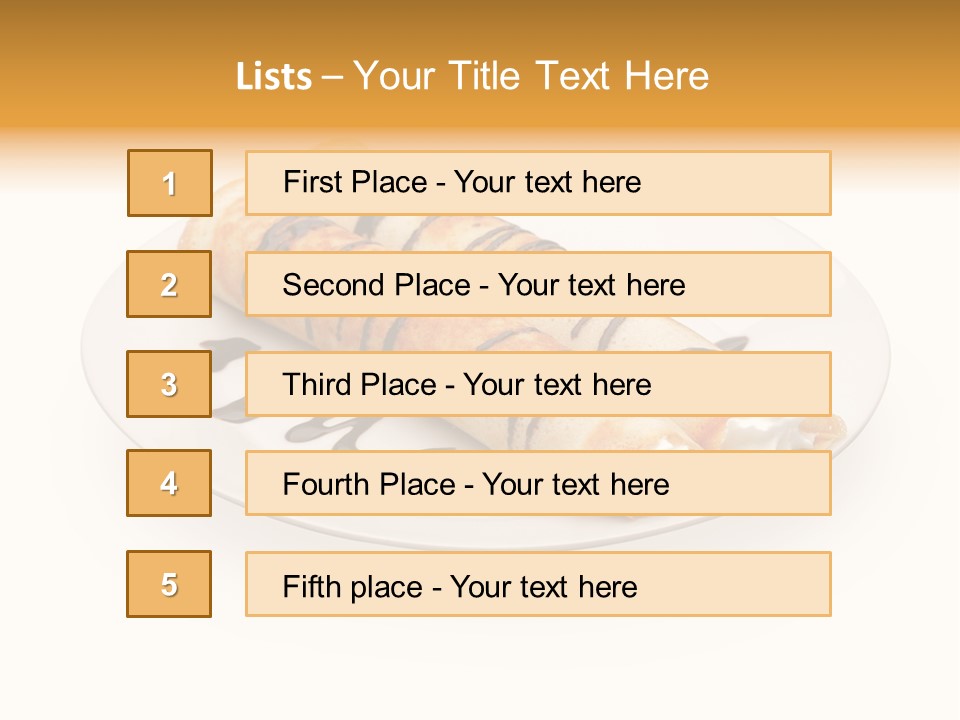Click 'Your text here' in Second Place bar
The width and height of the screenshot is (960, 720).
[592, 285]
